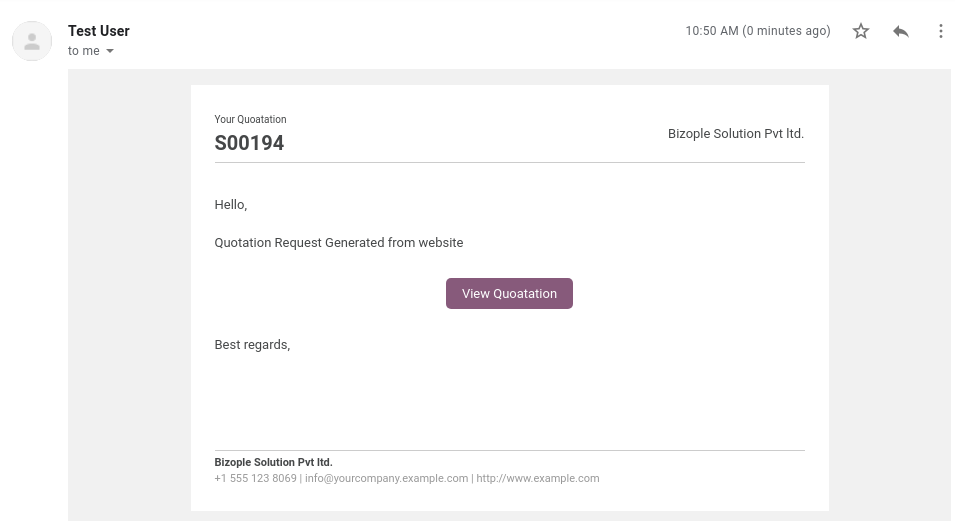The width and height of the screenshot is (955, 521).
Task: Click the sender's avatar picture
Action: tap(32, 41)
